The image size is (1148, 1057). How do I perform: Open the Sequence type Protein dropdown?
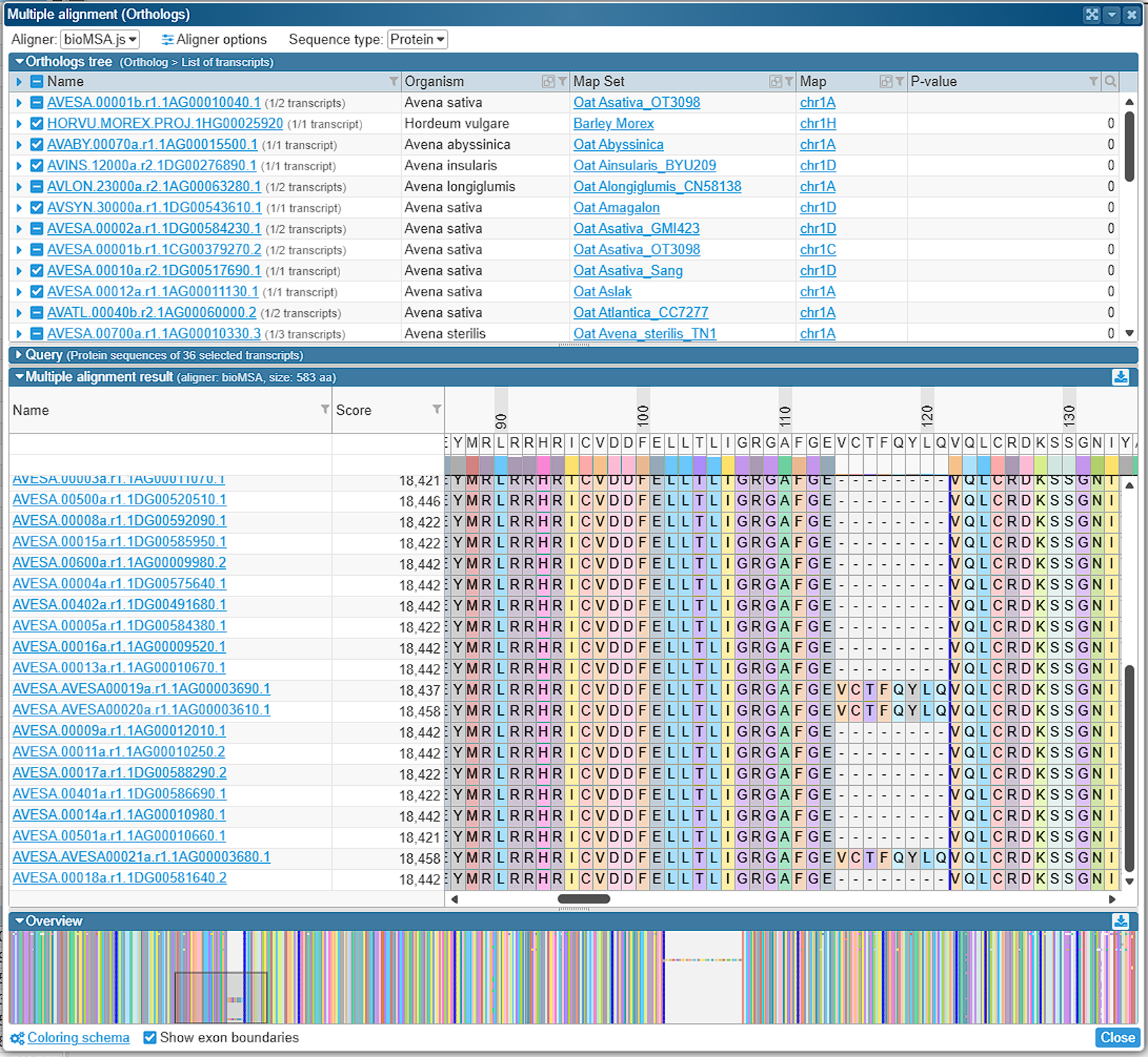(x=417, y=40)
